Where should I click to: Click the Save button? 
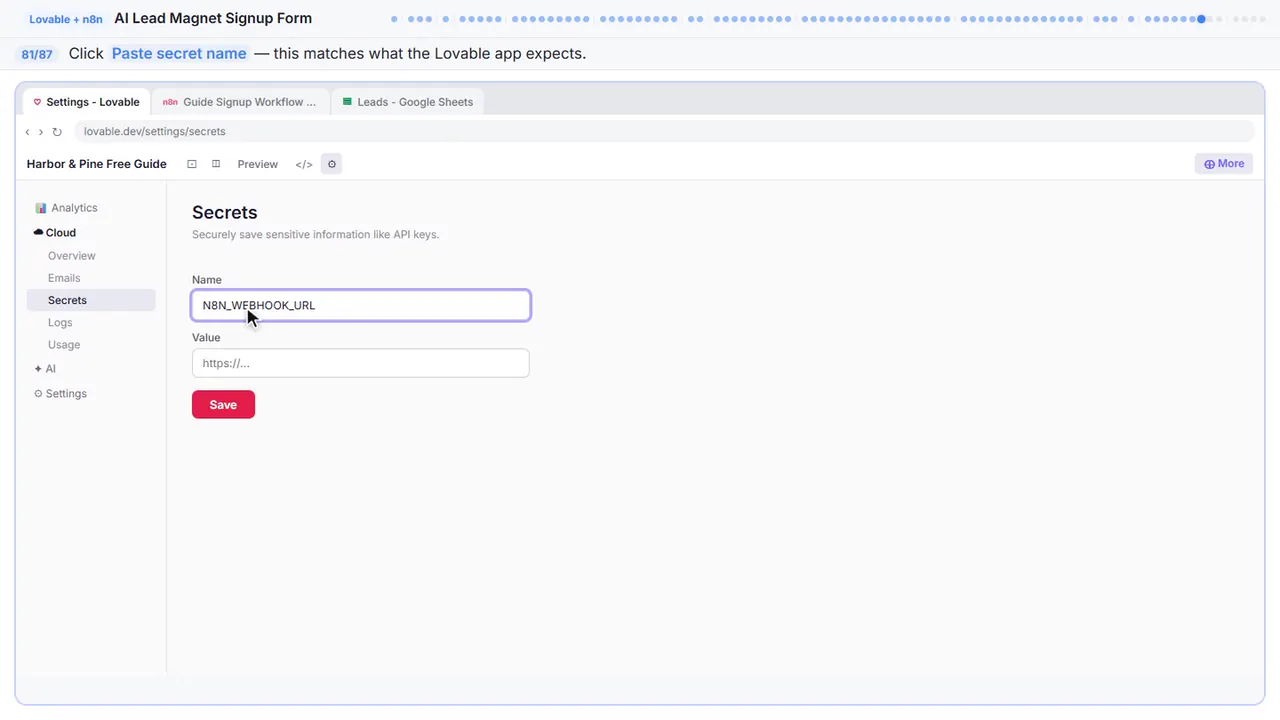click(223, 404)
